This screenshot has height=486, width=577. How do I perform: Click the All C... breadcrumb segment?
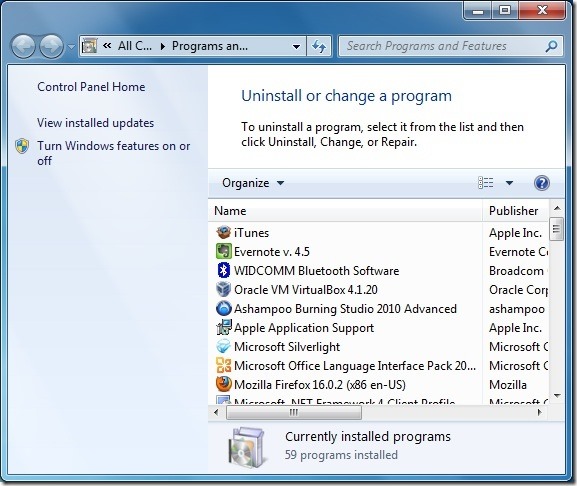[x=135, y=46]
